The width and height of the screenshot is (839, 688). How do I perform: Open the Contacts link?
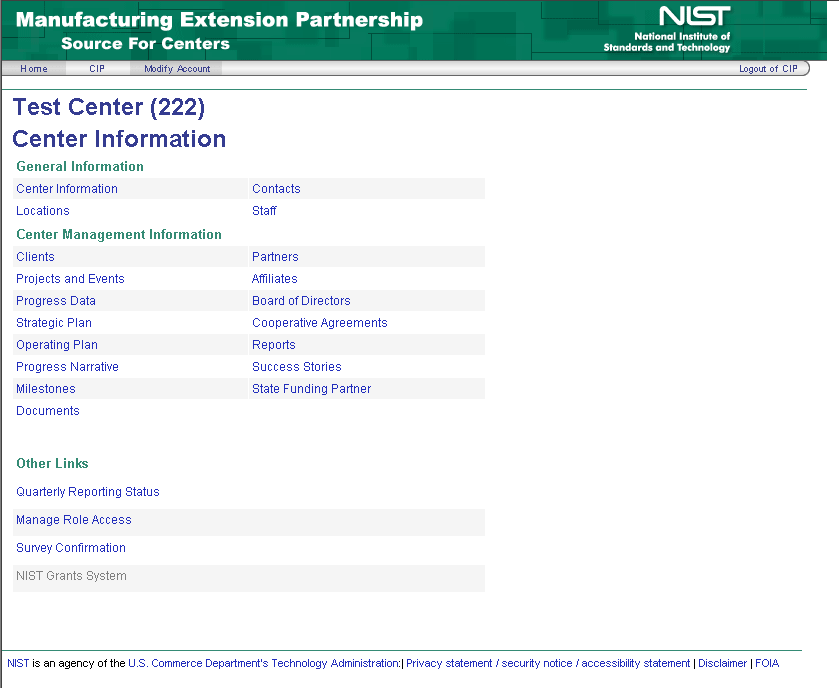point(276,189)
